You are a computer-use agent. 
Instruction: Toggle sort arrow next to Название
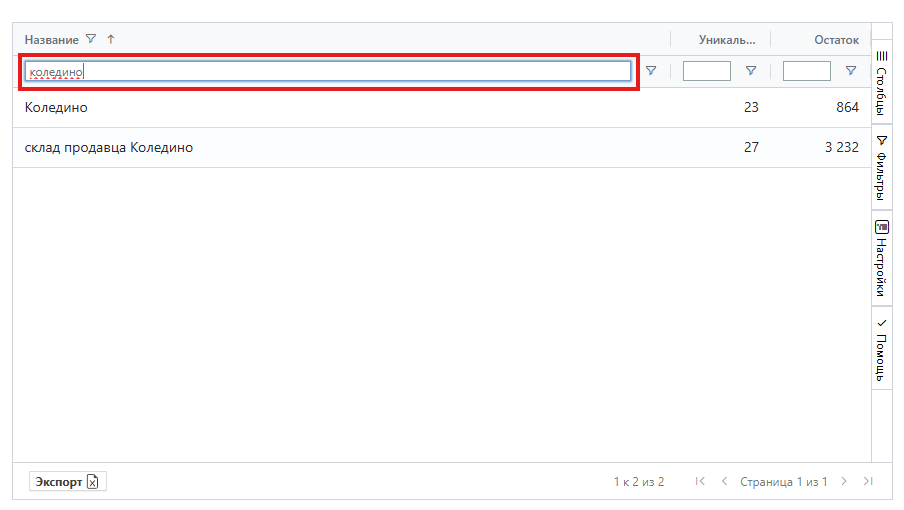pyautogui.click(x=111, y=39)
